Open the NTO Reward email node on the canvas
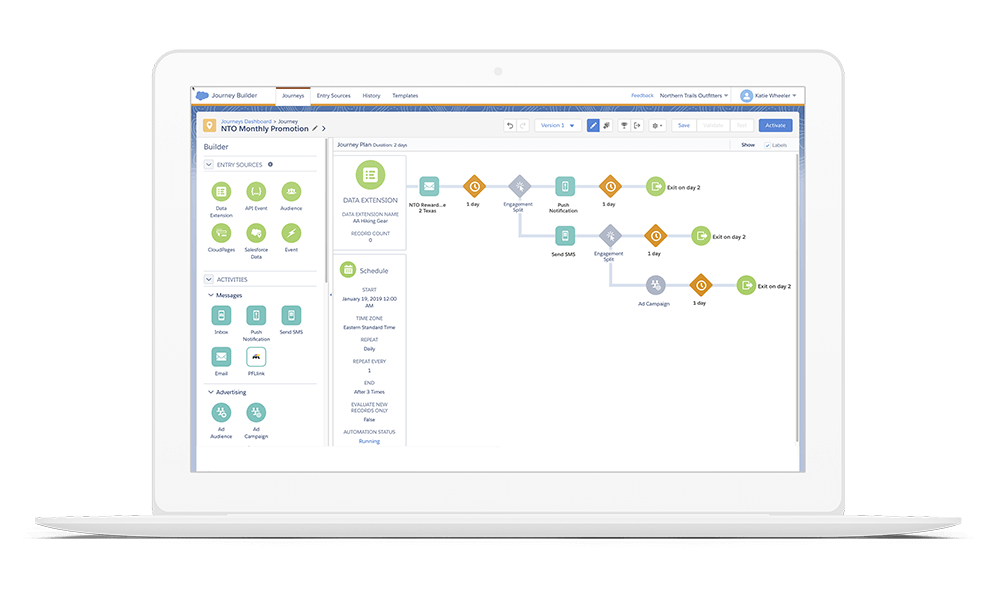 pyautogui.click(x=429, y=187)
